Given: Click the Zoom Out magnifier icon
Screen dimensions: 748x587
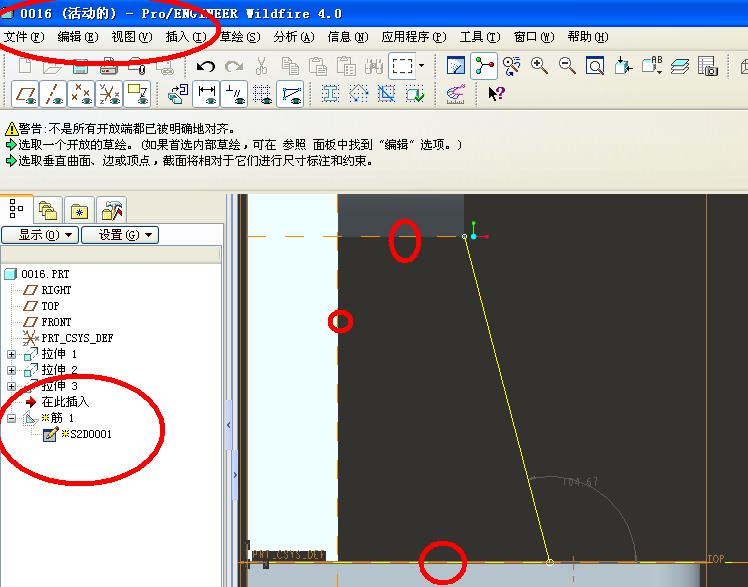Looking at the screenshot, I should point(567,66).
